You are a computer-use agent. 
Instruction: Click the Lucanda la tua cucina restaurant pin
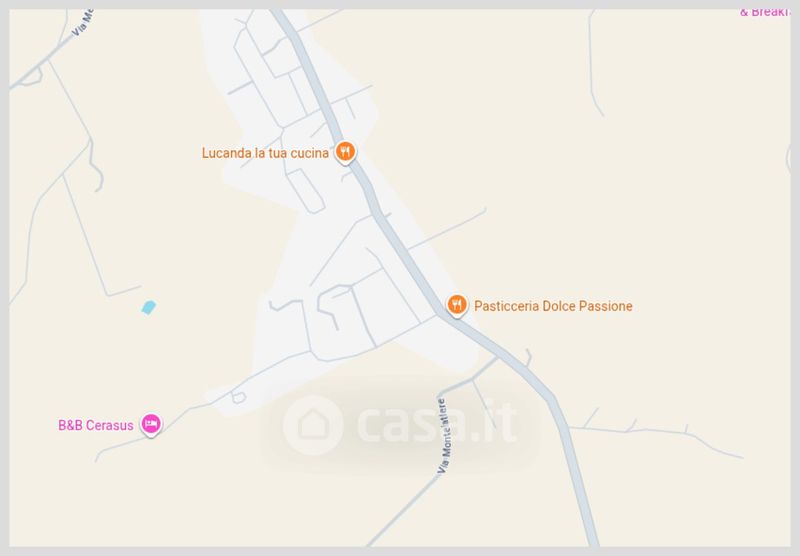(345, 152)
